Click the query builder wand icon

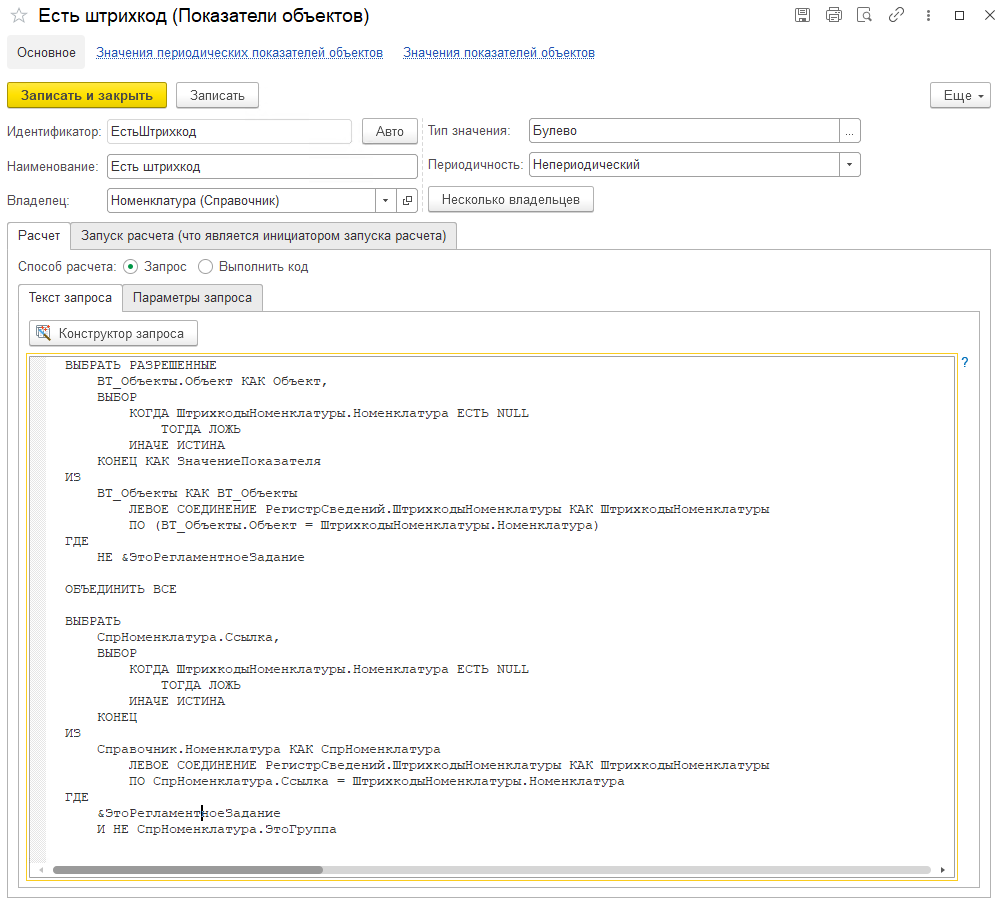pos(44,333)
